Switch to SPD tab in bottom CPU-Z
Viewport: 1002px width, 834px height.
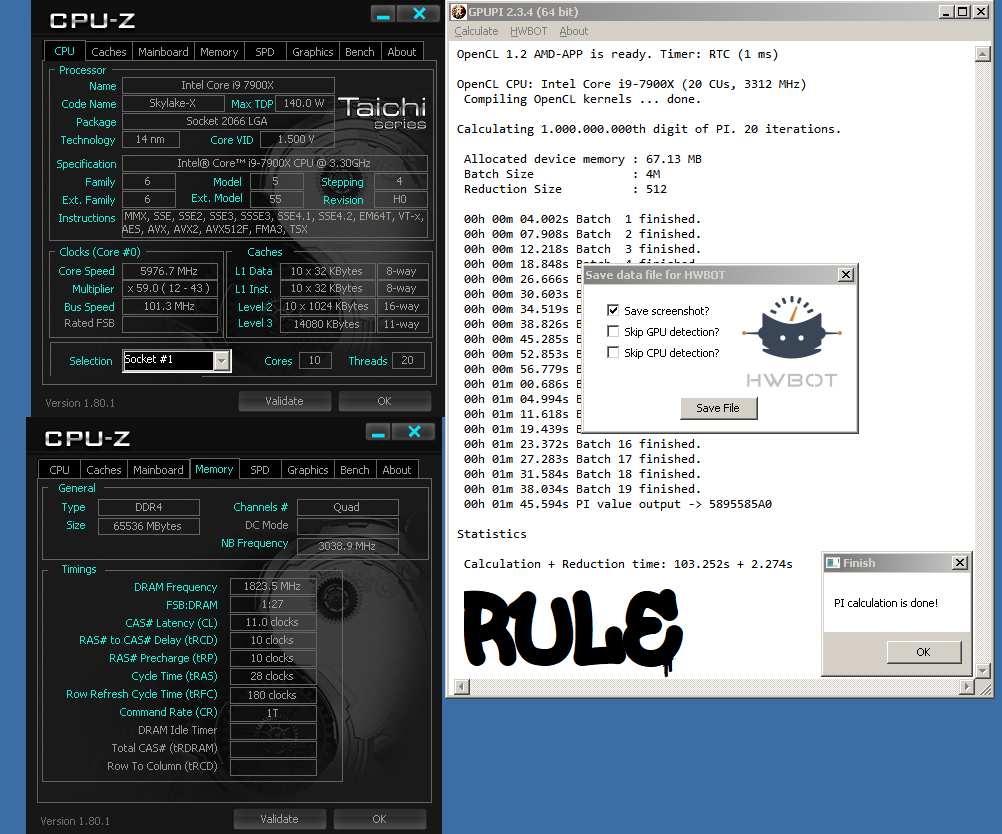pos(259,470)
